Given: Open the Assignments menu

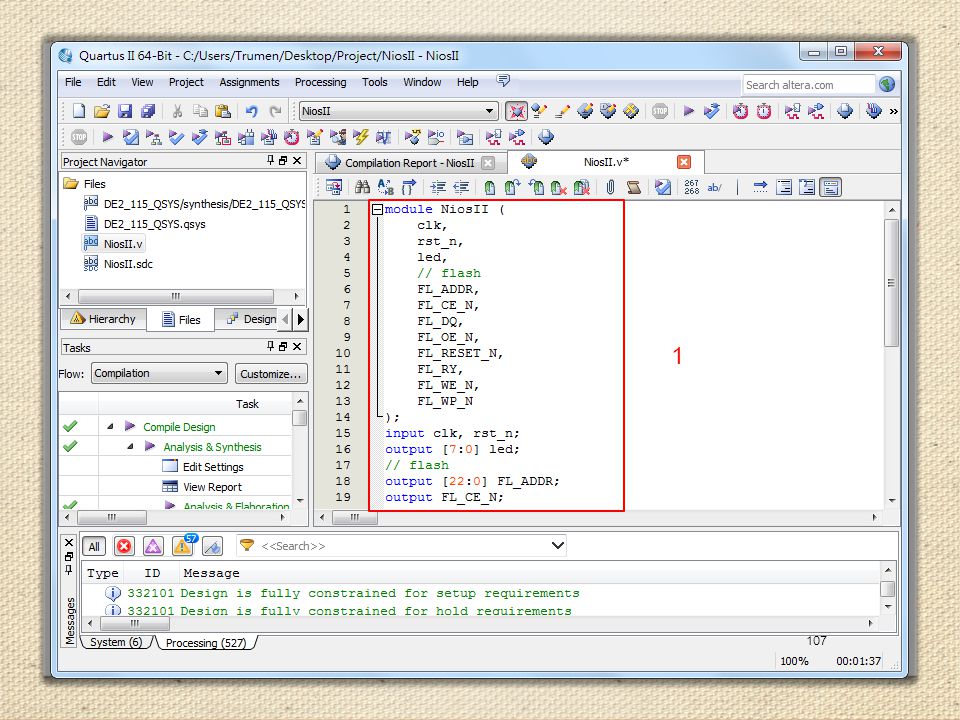Looking at the screenshot, I should pyautogui.click(x=249, y=82).
